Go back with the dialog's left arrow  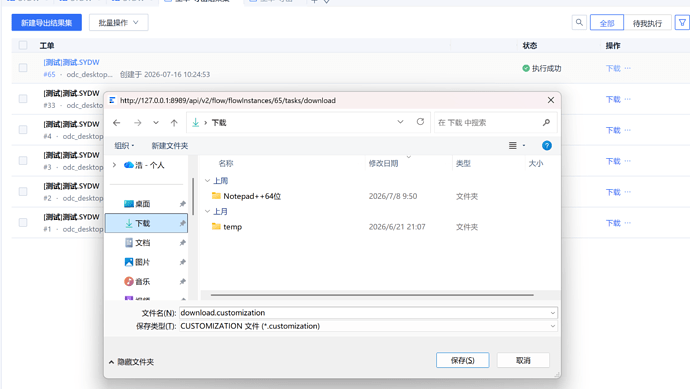(117, 123)
